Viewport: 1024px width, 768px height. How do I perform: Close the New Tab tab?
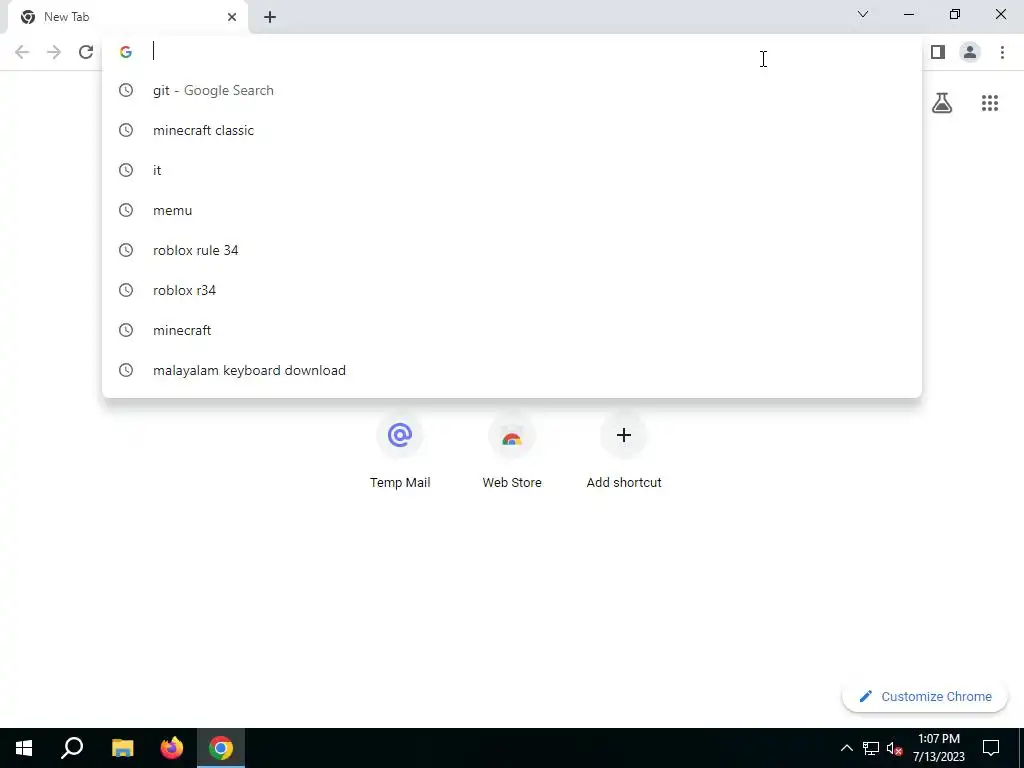[x=232, y=17]
